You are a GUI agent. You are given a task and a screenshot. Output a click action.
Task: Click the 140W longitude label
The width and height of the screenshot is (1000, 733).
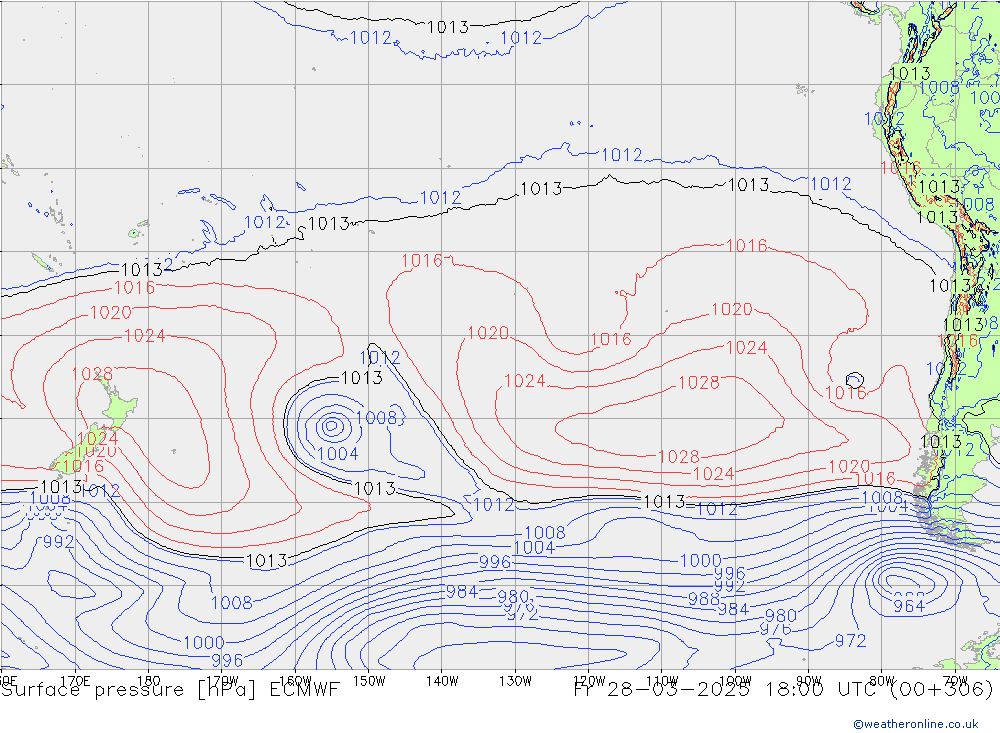click(442, 681)
